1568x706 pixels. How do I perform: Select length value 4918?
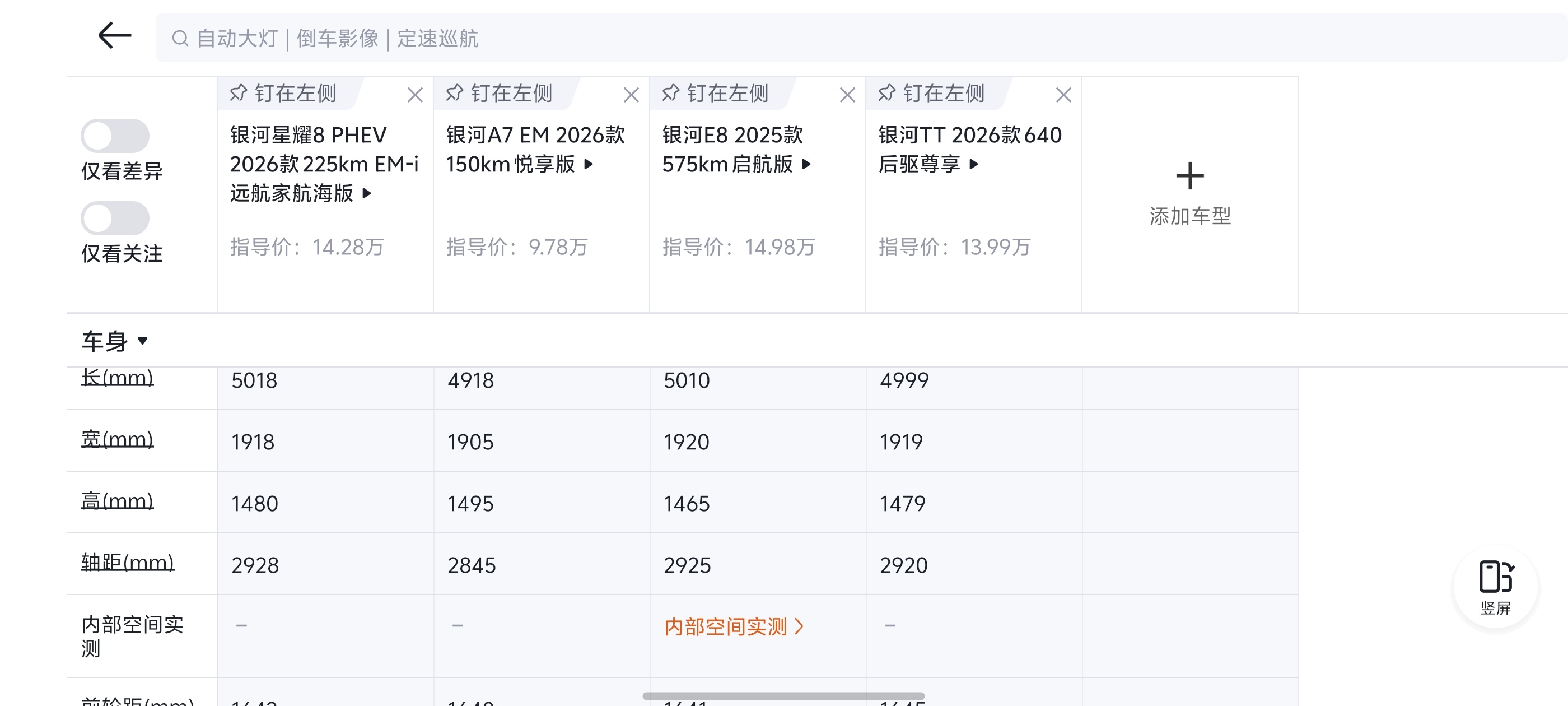tap(470, 382)
